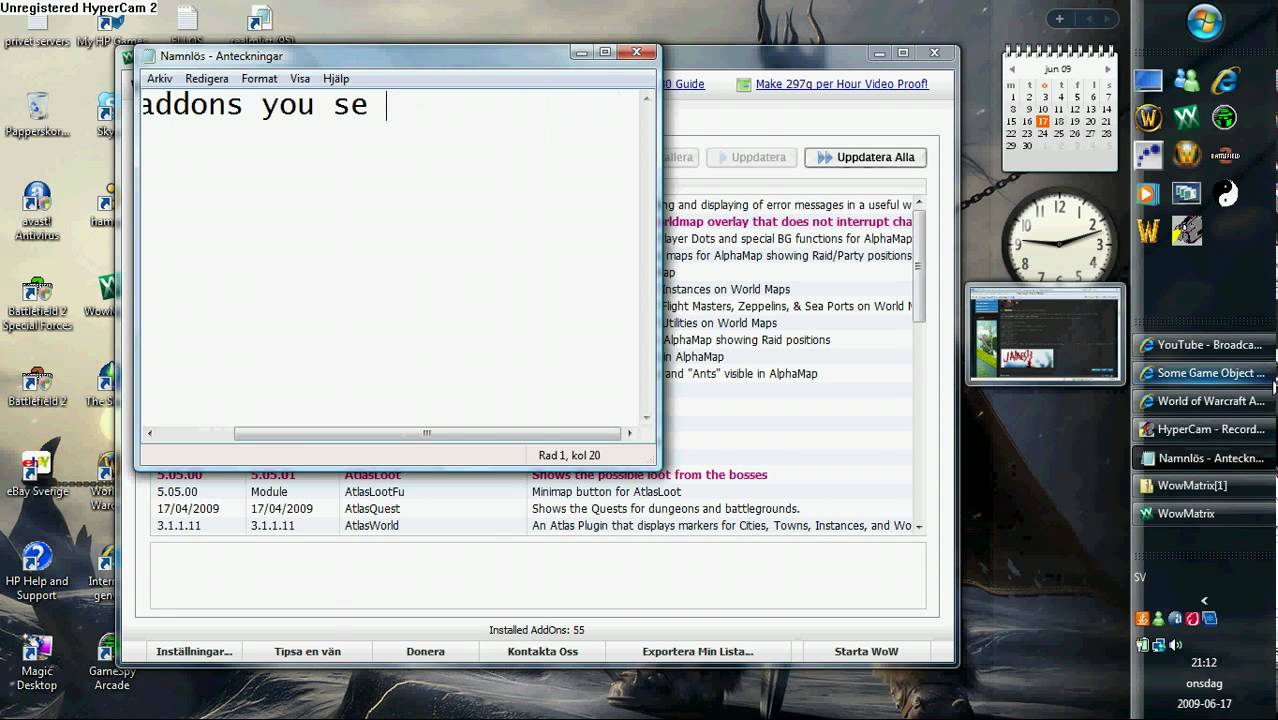Switch to Some Game Object taskbar item
Screen dimensions: 1278x720
click(1203, 373)
